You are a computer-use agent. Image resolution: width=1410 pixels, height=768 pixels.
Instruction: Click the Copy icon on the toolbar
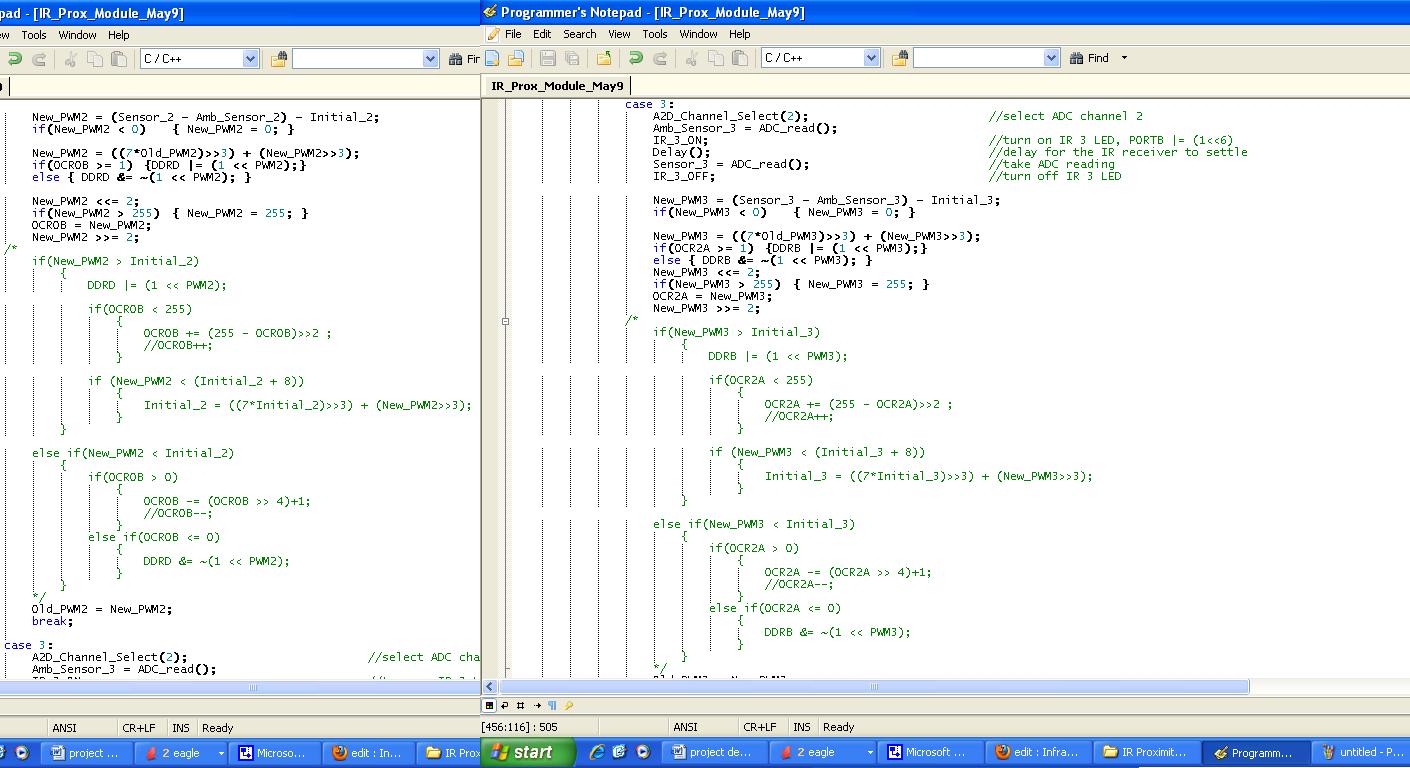tap(717, 58)
